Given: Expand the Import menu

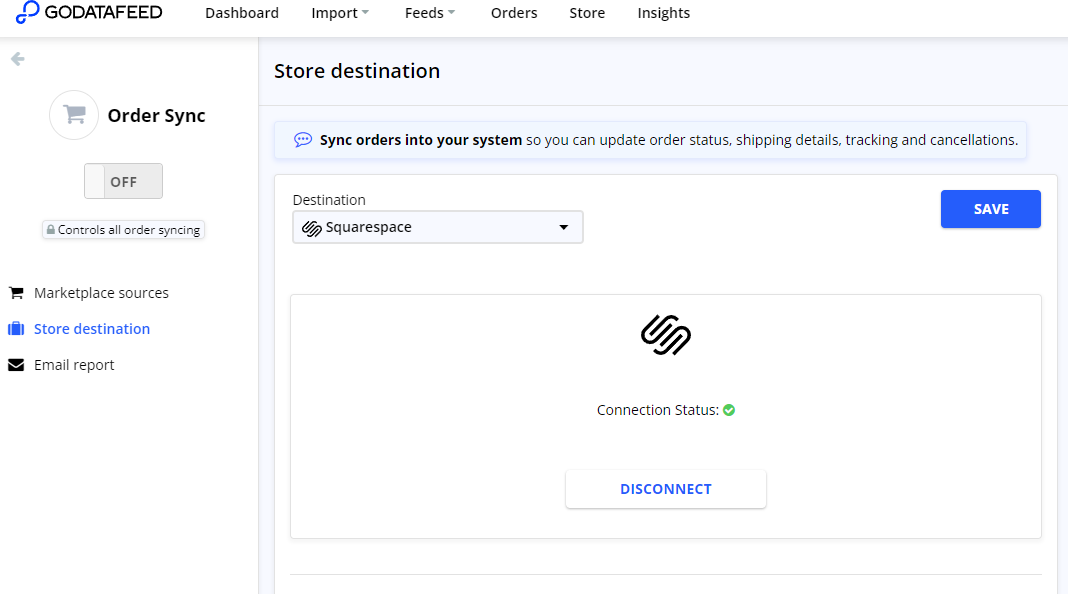Looking at the screenshot, I should pyautogui.click(x=340, y=13).
